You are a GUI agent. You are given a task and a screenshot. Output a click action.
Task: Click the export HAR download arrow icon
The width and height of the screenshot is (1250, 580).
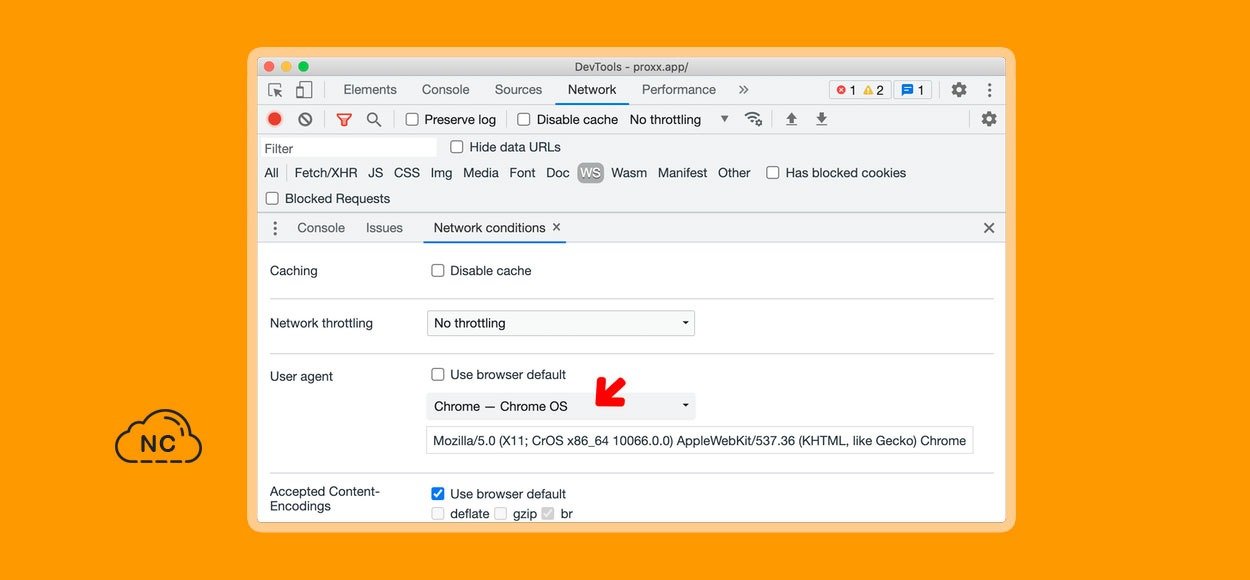coord(821,119)
